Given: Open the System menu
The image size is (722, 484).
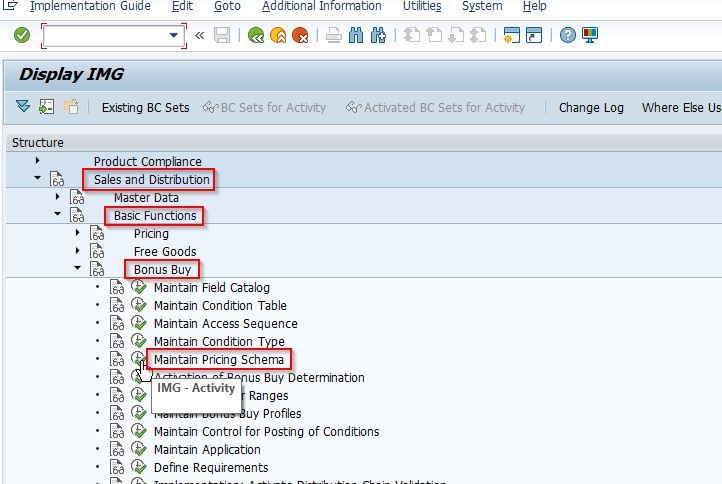Looking at the screenshot, I should tap(482, 6).
